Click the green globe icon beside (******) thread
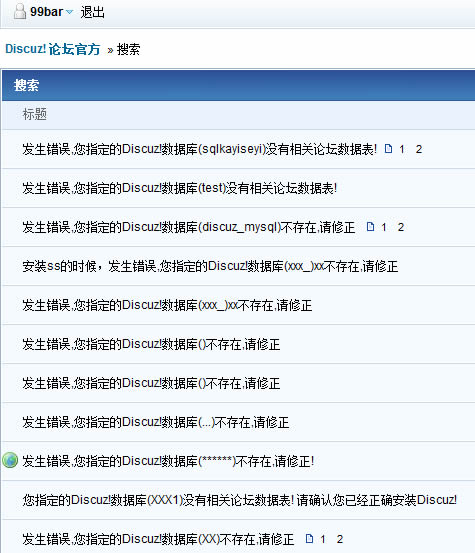475x553 pixels. [10, 460]
